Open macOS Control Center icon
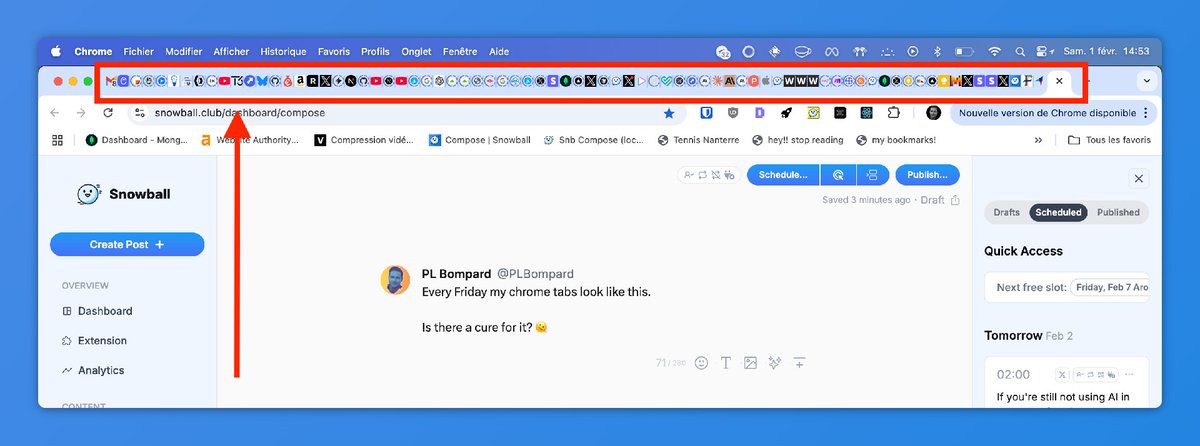Screen dimensions: 1200x446 tap(1042, 51)
